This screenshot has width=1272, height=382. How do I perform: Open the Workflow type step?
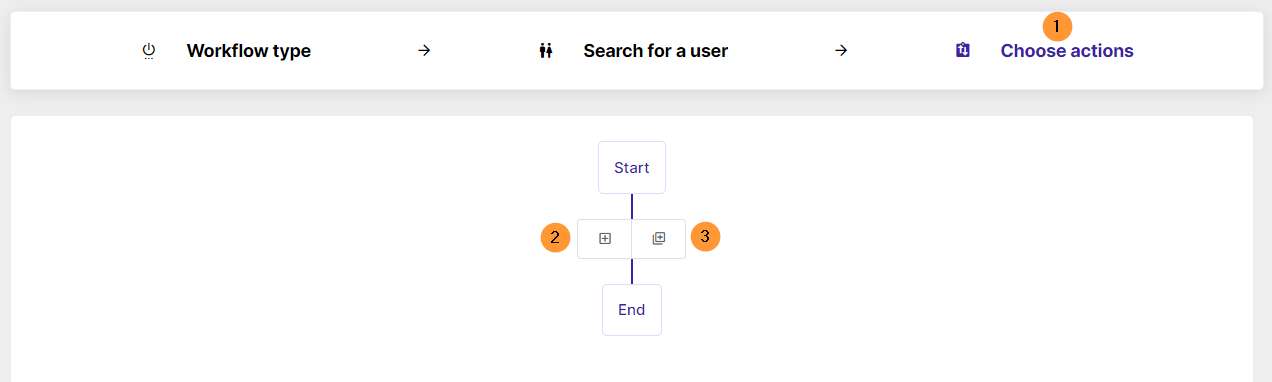[249, 51]
